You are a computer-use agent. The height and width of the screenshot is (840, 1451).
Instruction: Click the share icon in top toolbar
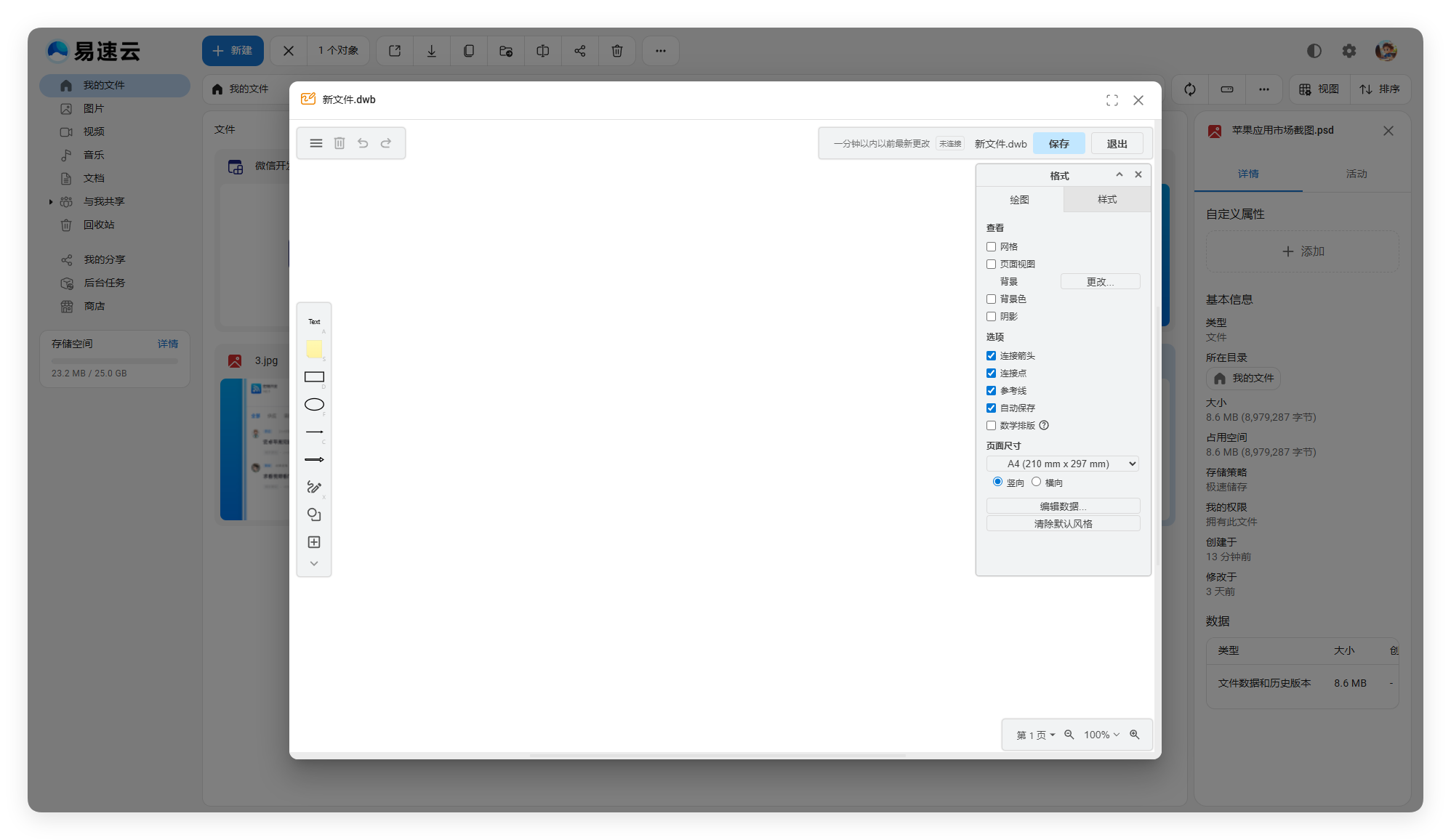580,51
